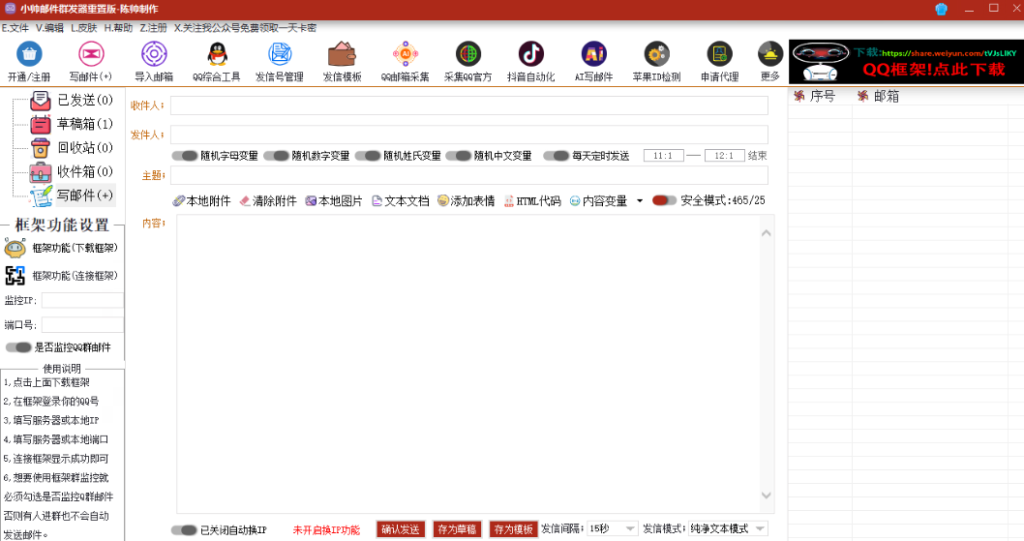The width and height of the screenshot is (1024, 541).
Task: Click the 收件人 input field
Action: pyautogui.click(x=469, y=106)
